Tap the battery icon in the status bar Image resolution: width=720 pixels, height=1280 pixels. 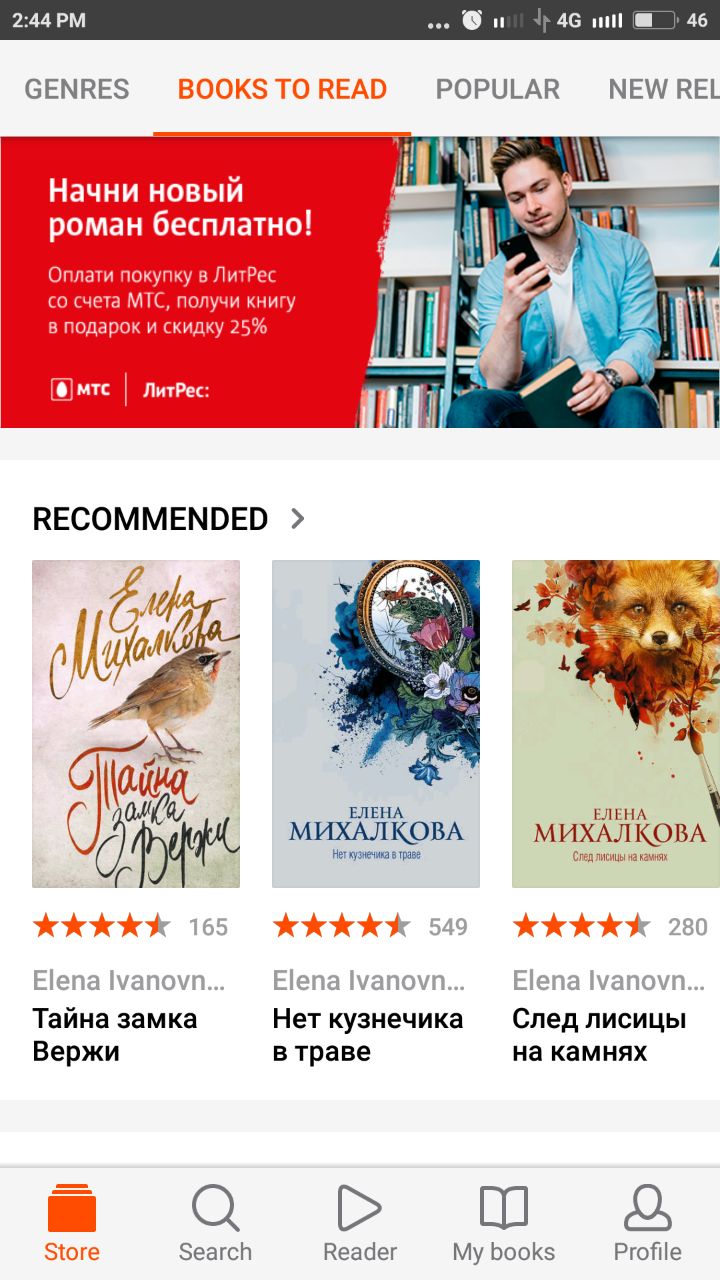(656, 20)
